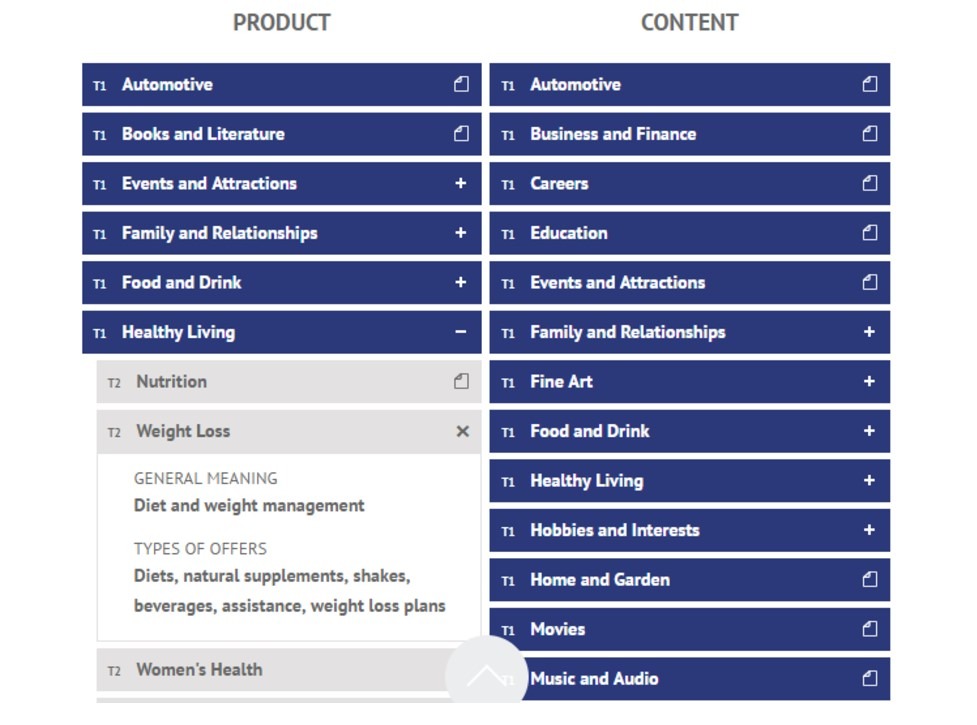Open page icon for Home and Garden
977x725 pixels.
click(x=869, y=580)
